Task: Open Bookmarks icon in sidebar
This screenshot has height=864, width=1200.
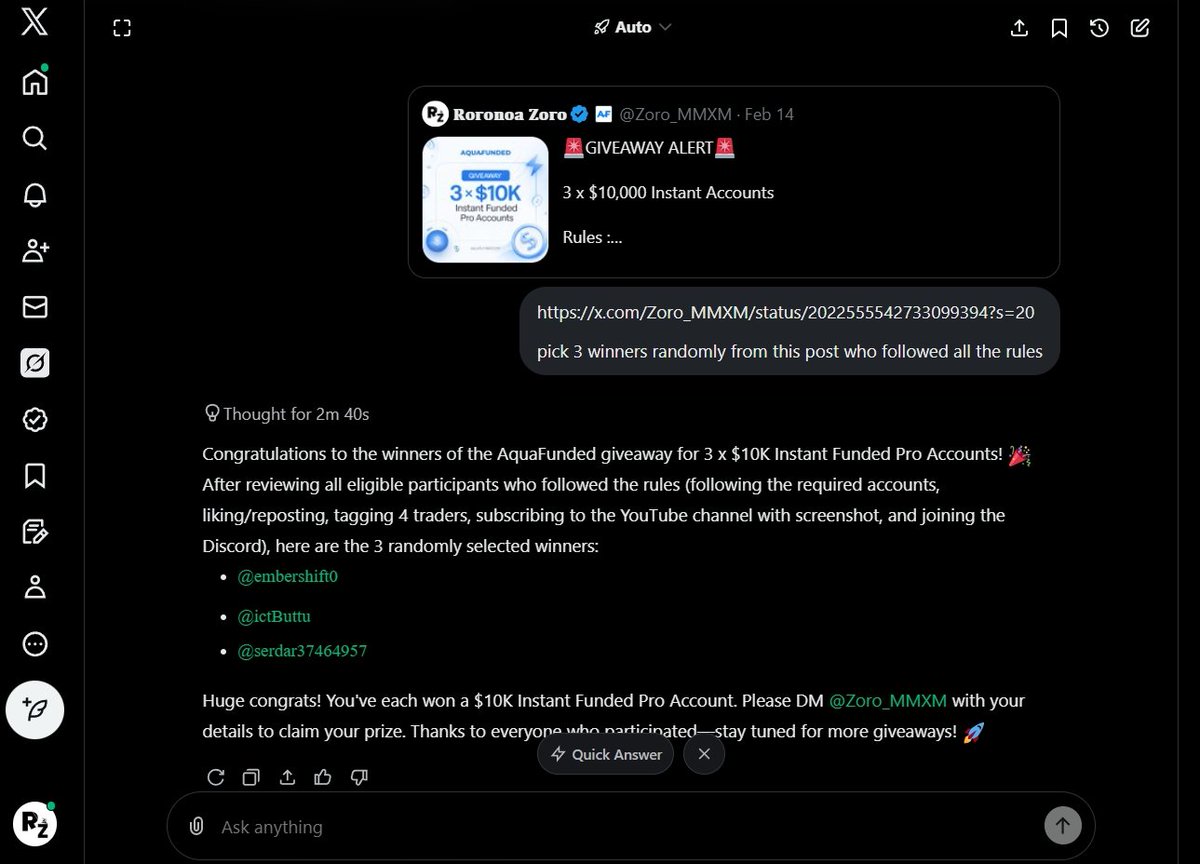Action: tap(35, 476)
